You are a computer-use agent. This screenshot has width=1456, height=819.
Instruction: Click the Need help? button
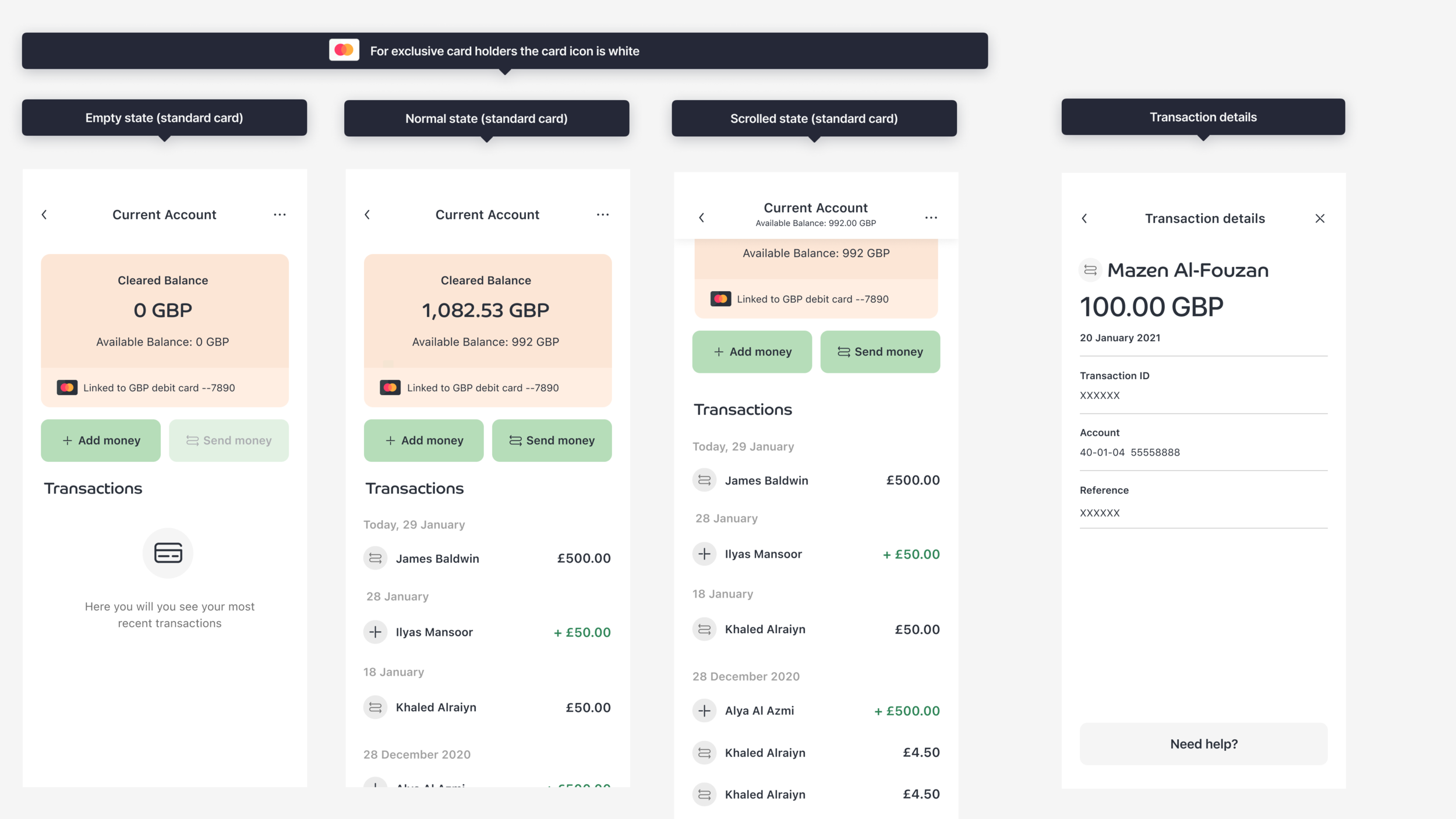(x=1203, y=744)
